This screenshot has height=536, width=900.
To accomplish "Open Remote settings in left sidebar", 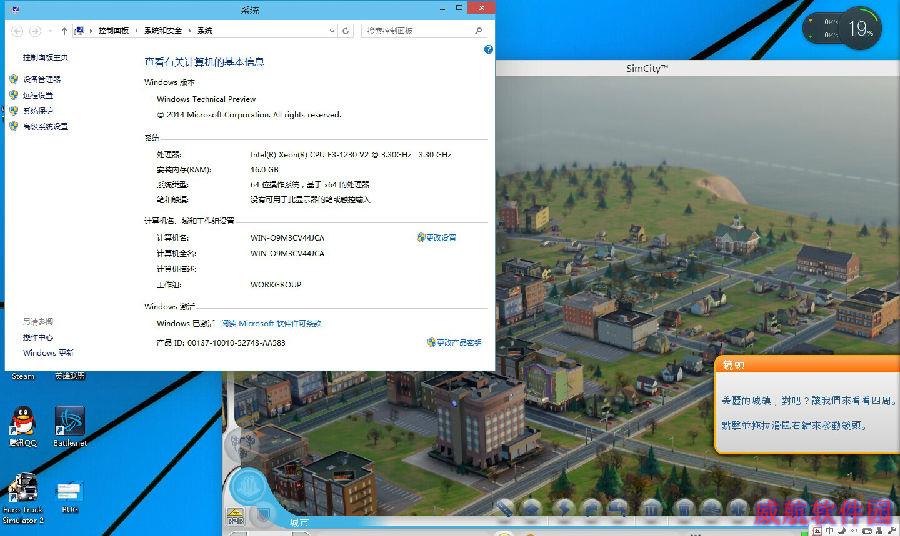I will pos(38,95).
